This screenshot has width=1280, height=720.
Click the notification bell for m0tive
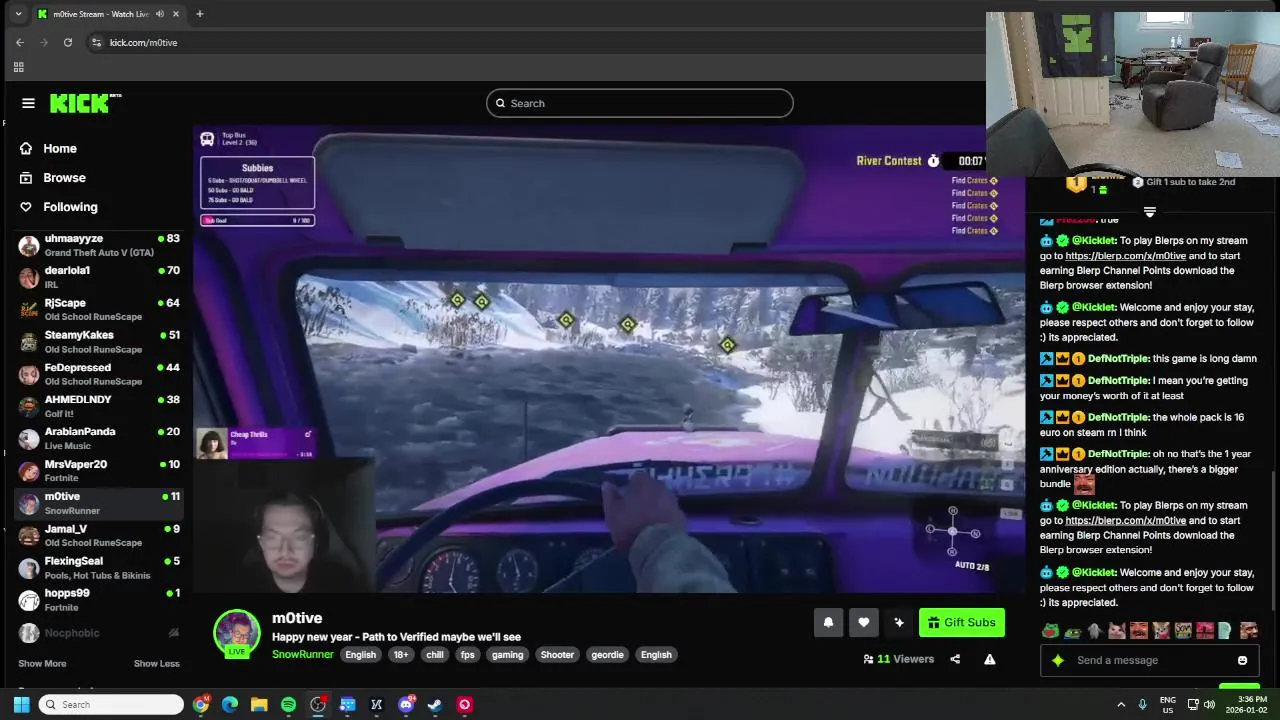[828, 622]
